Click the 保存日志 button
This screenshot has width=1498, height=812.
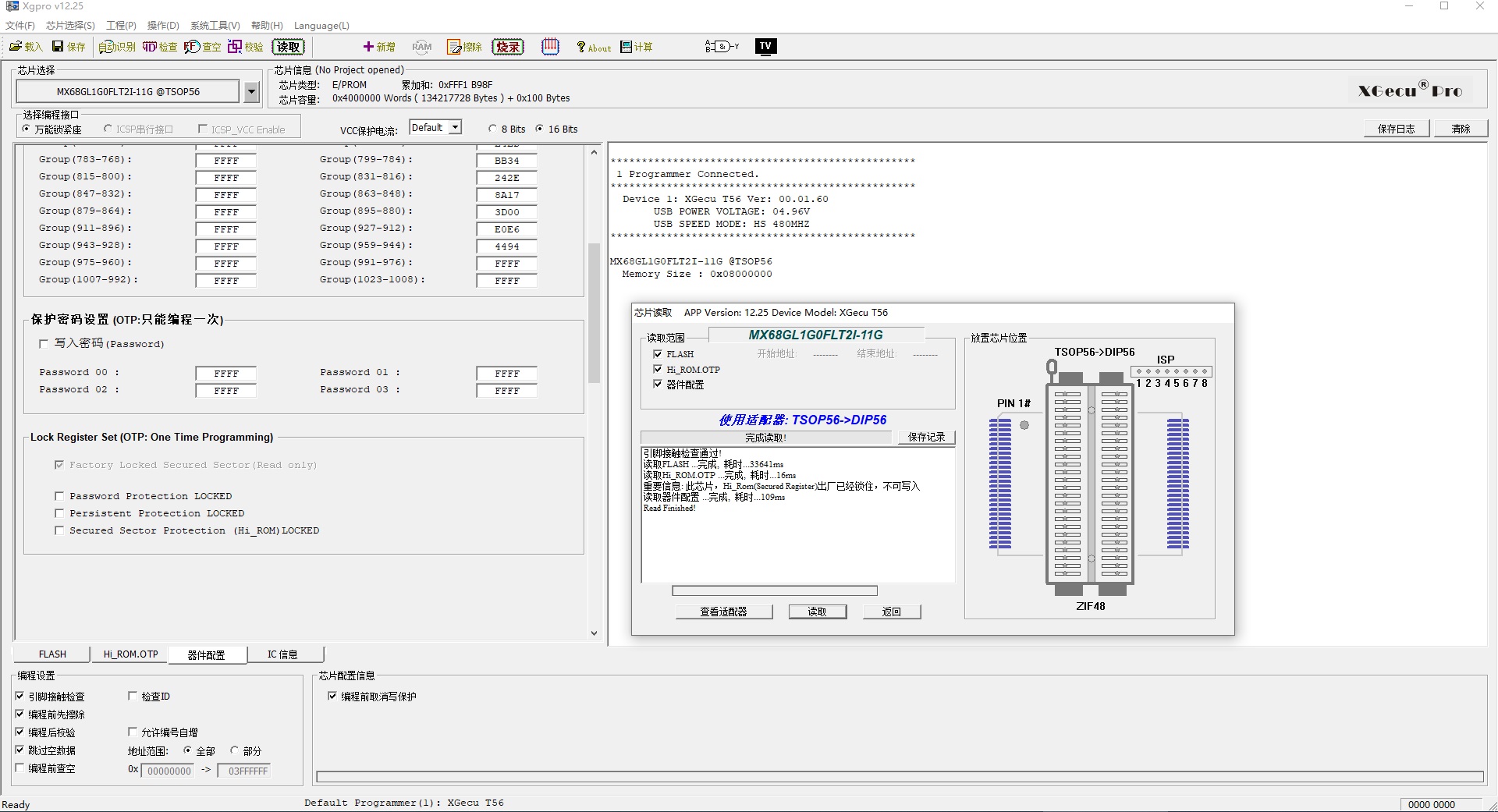click(1396, 129)
